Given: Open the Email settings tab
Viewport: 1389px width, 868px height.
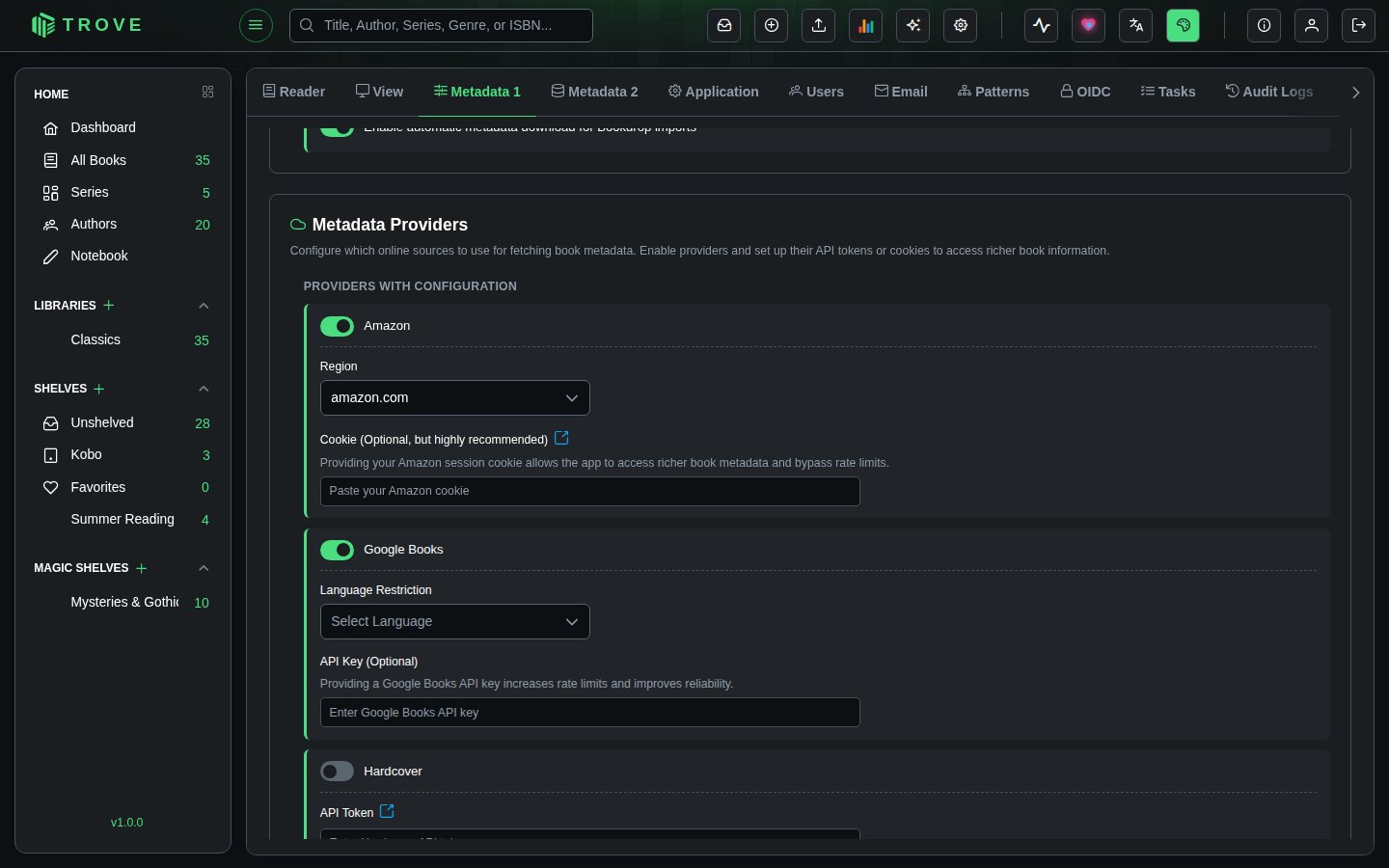Looking at the screenshot, I should point(901,92).
